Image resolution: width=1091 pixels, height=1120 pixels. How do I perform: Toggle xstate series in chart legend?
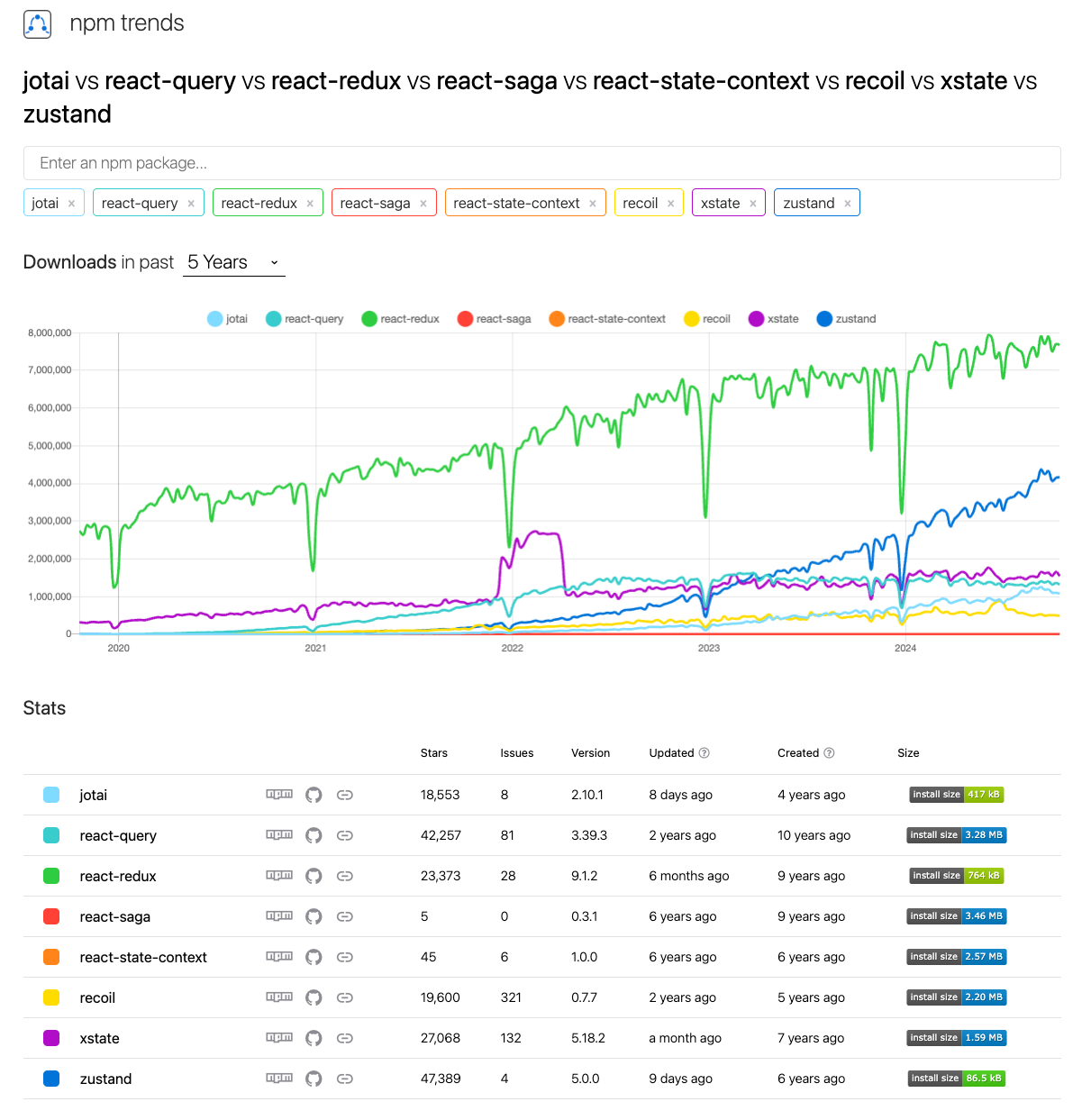774,319
